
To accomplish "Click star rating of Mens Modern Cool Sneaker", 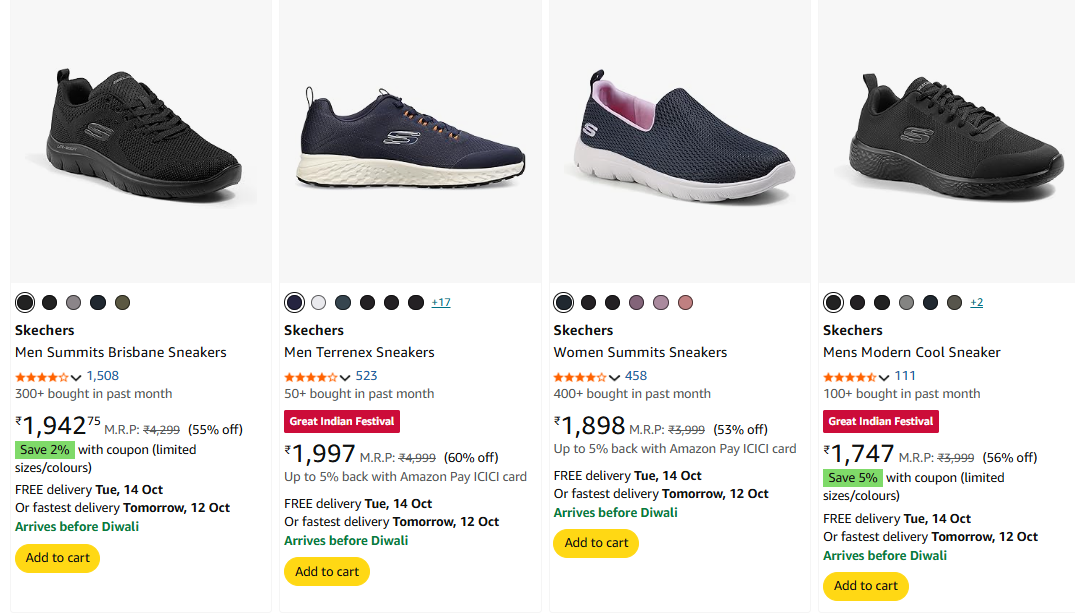I will [850, 377].
